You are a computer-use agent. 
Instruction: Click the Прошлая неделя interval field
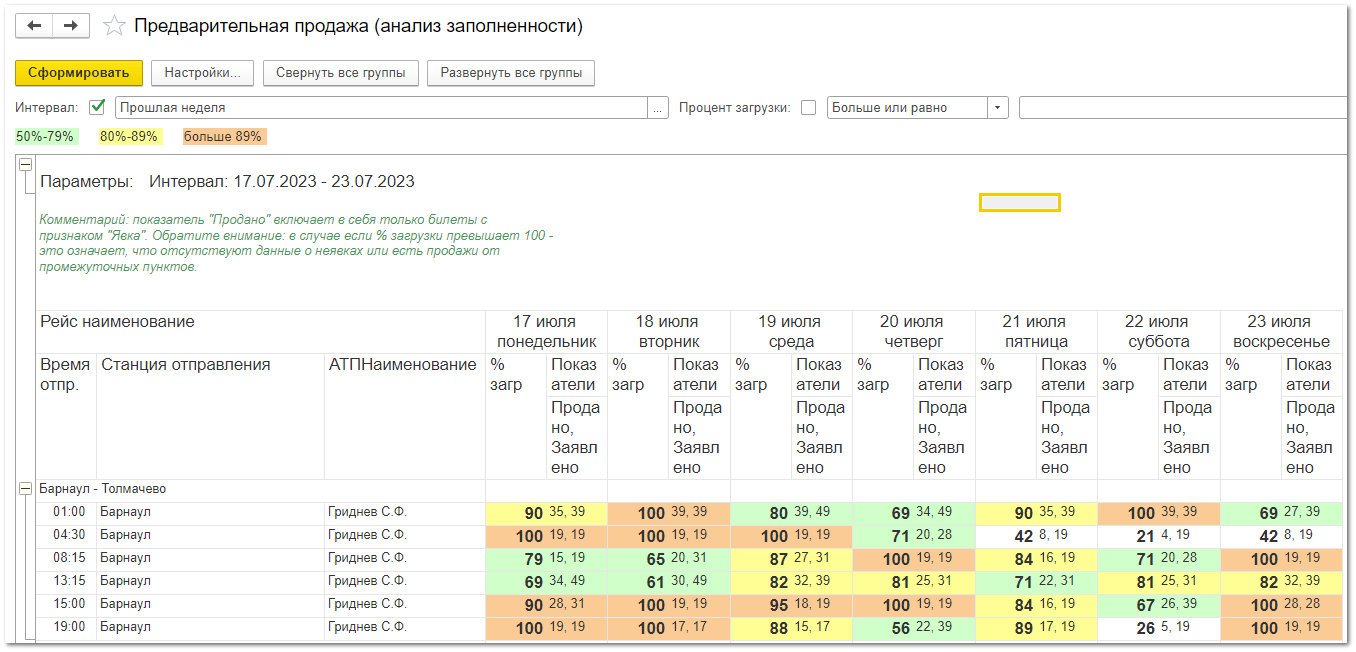[380, 108]
